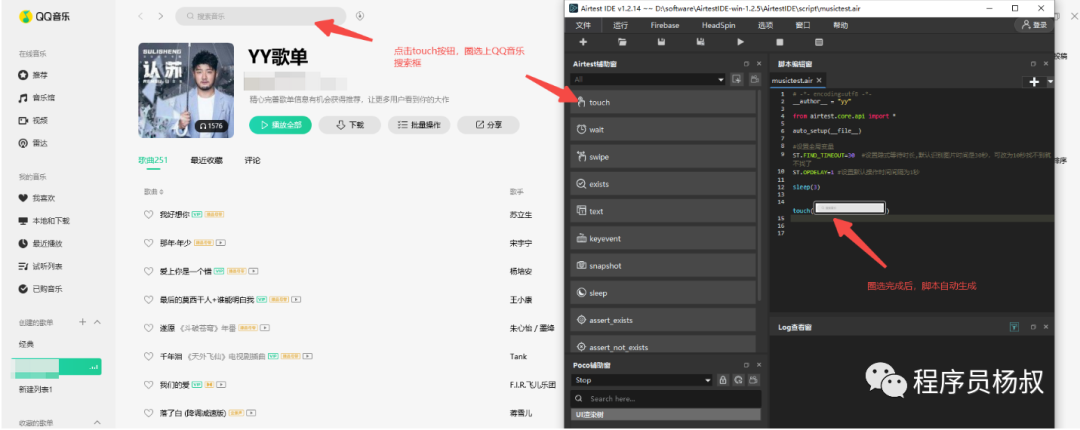Click the filter icon in Log viewer header
Image resolution: width=1080 pixels, height=430 pixels.
click(1014, 327)
